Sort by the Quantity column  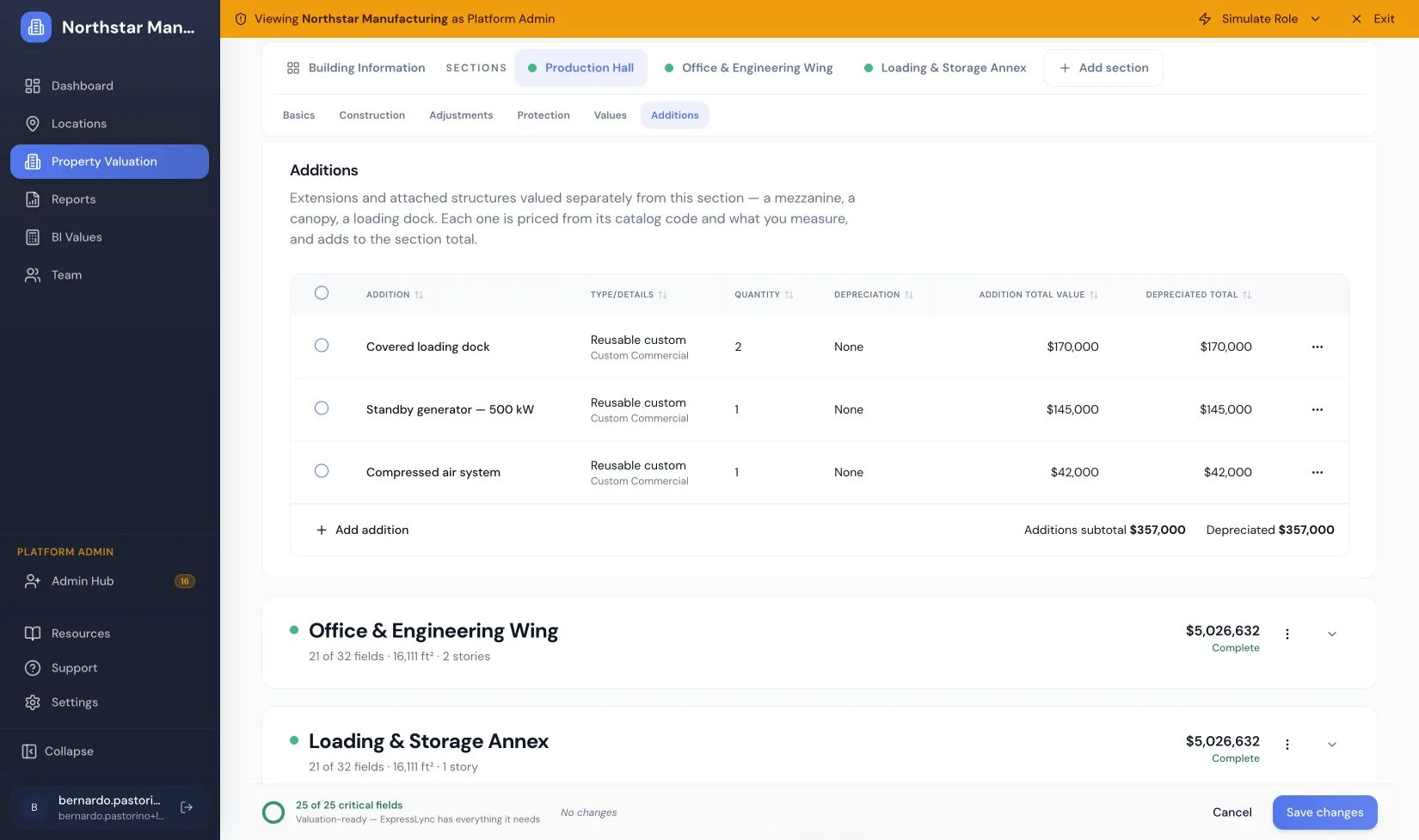coord(764,295)
